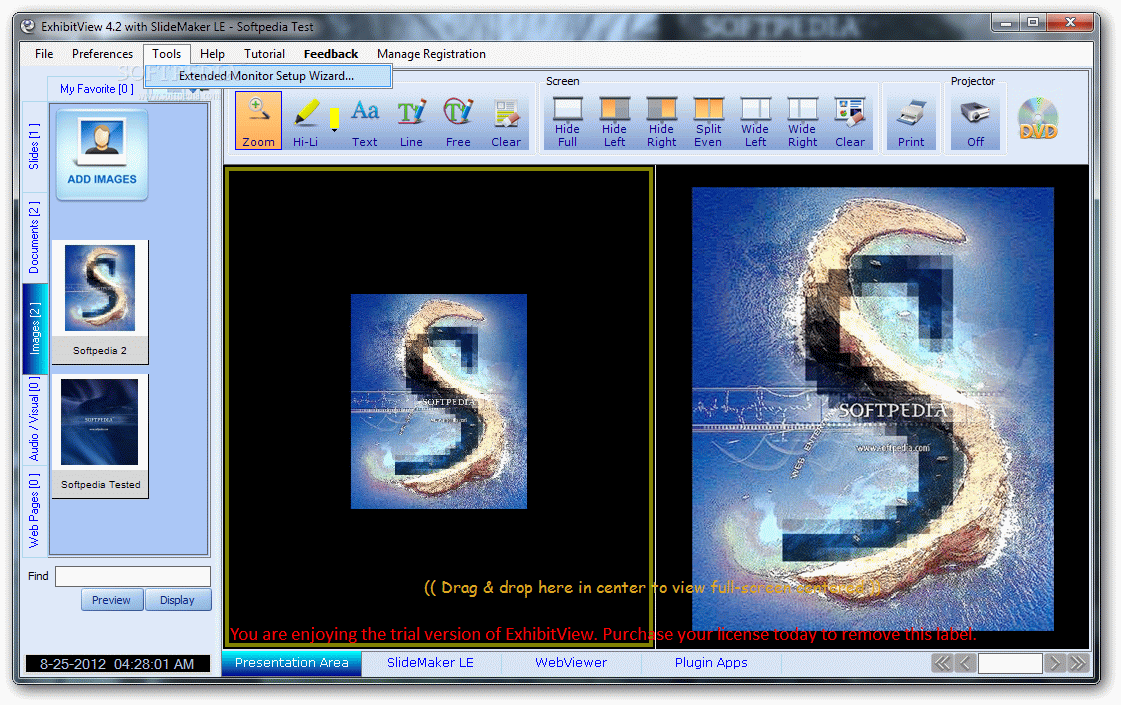The height and width of the screenshot is (705, 1121).
Task: Click the right presentation image
Action: coord(873,409)
